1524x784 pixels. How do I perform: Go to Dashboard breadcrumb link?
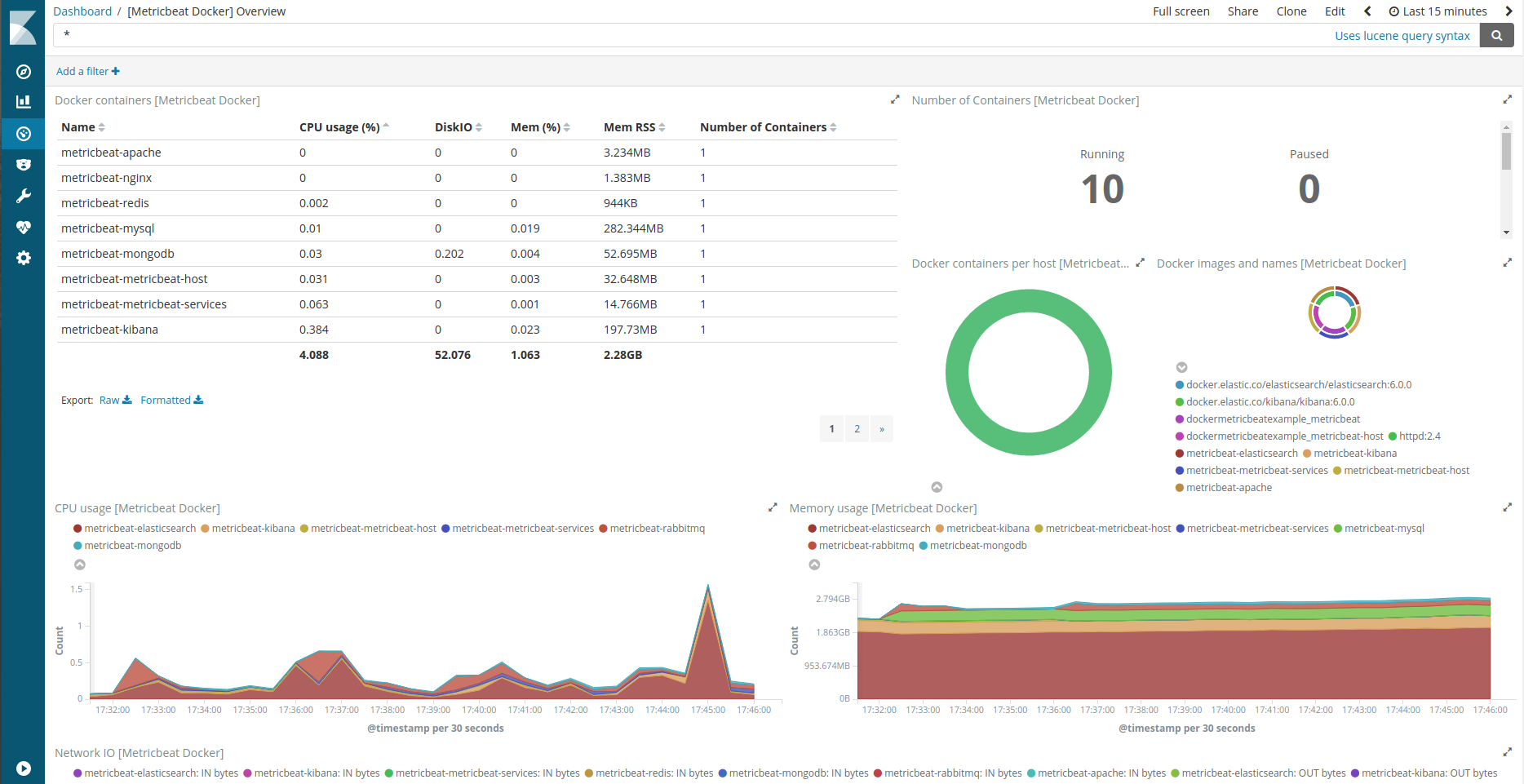(x=82, y=11)
